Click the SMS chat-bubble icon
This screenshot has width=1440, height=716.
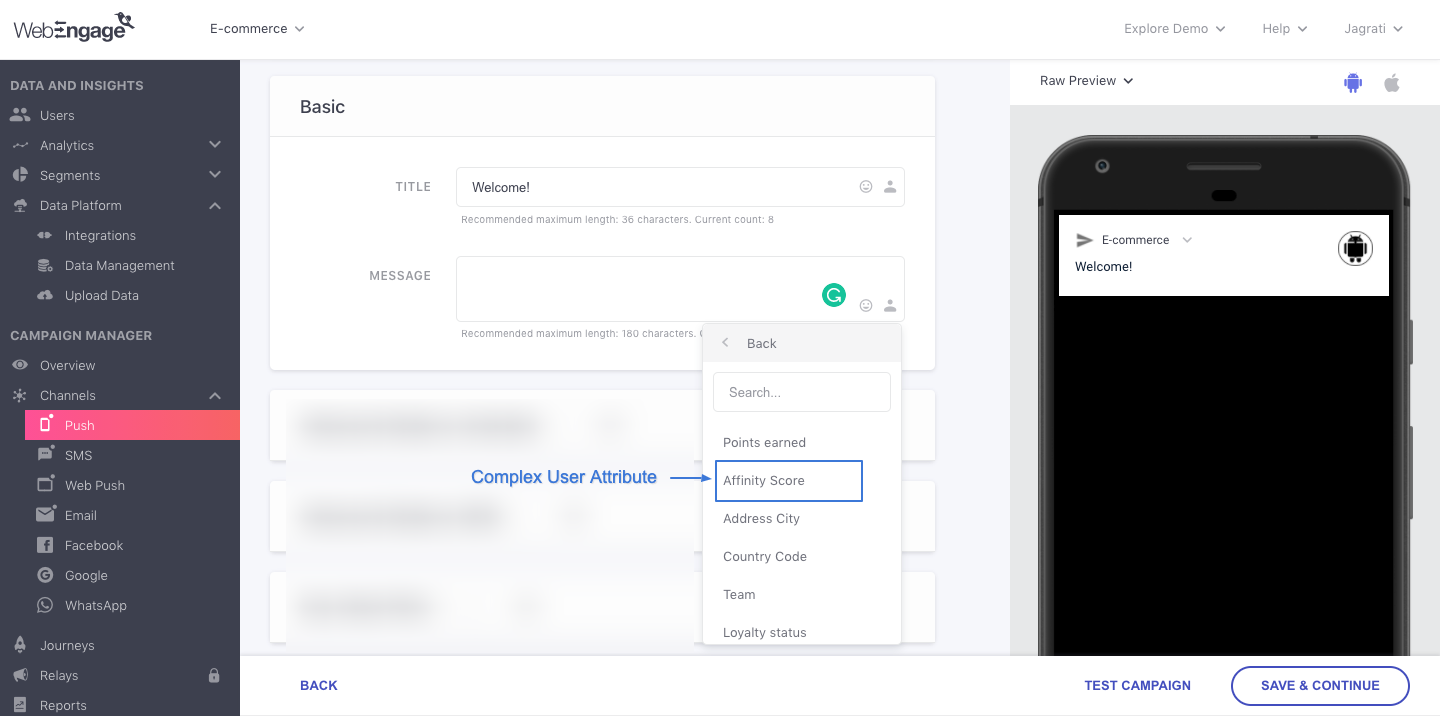[45, 454]
